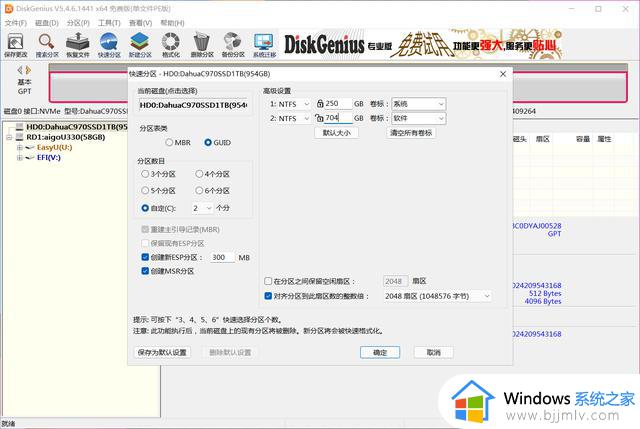Select HD0:DahuaC970SSD1TB in the disk tree
The width and height of the screenshot is (640, 429).
[x=77, y=127]
